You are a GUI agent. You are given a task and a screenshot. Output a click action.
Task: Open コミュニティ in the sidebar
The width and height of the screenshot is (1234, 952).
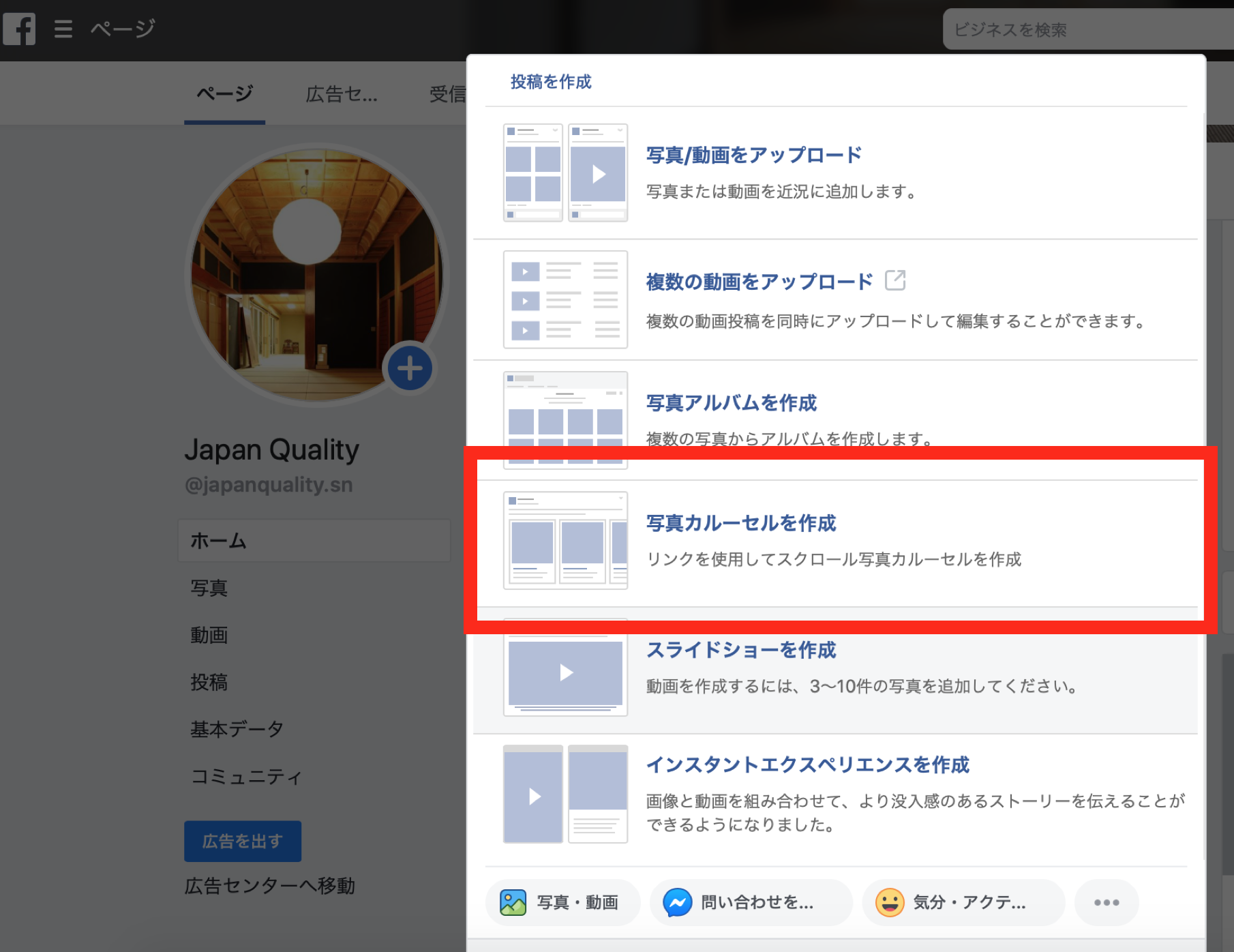(246, 776)
